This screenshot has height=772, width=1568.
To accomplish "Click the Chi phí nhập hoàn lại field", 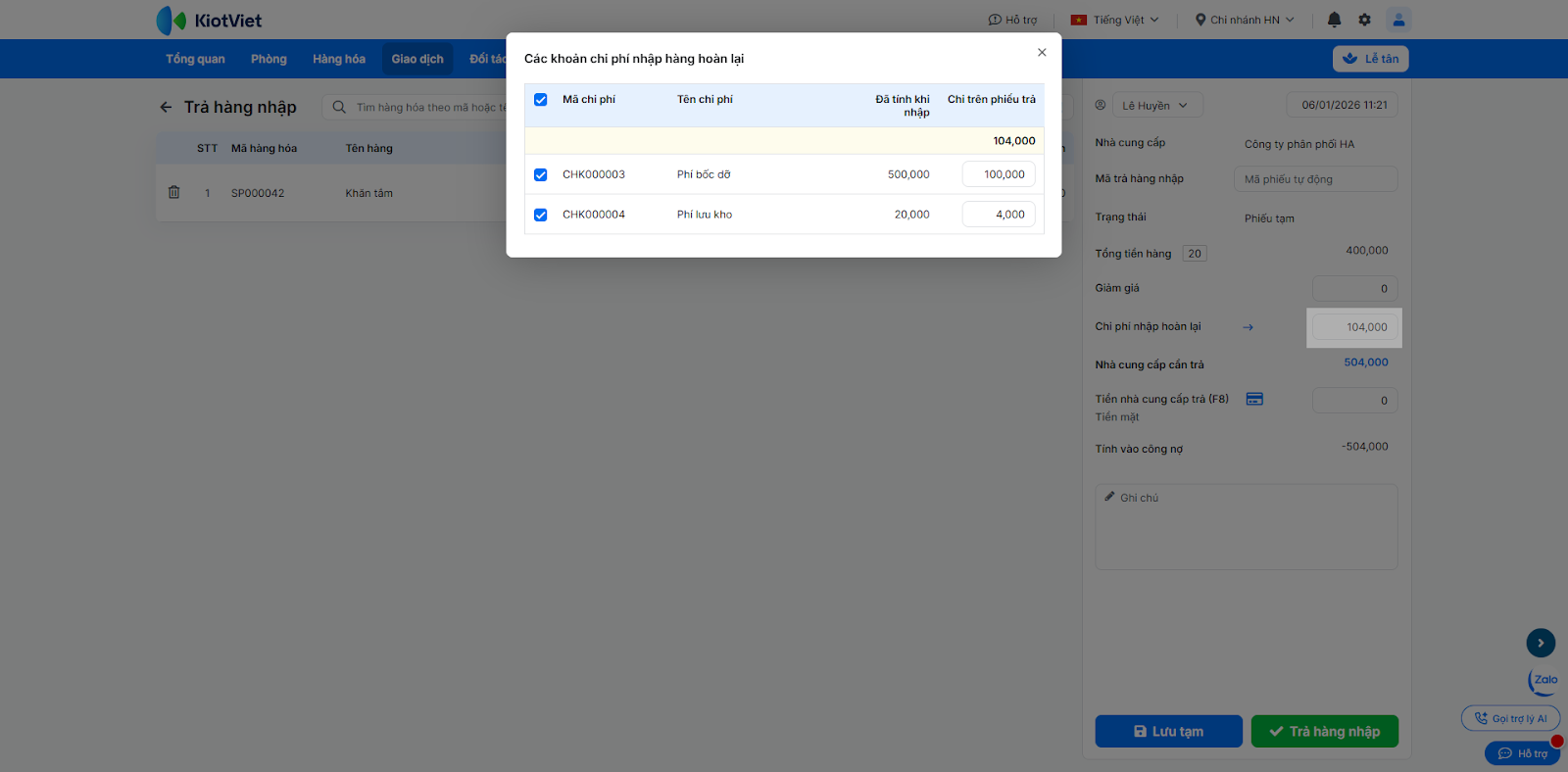I will pos(1354,327).
